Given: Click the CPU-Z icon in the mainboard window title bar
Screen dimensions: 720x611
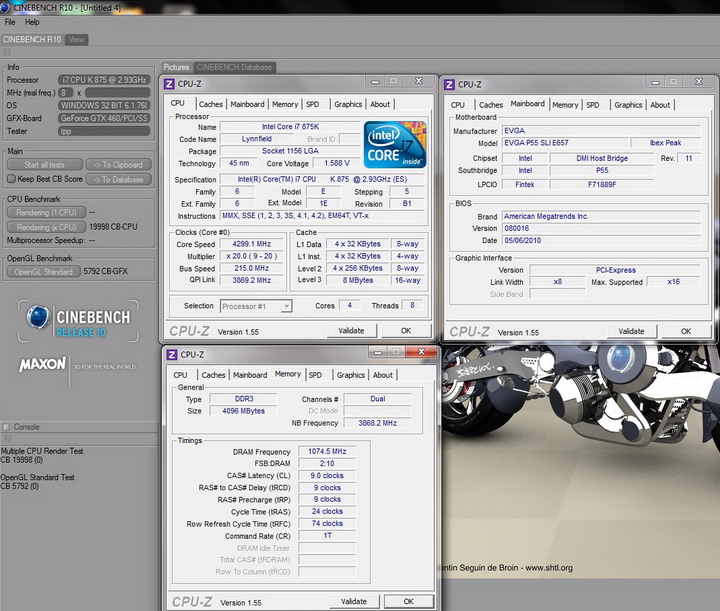Looking at the screenshot, I should click(x=450, y=84).
